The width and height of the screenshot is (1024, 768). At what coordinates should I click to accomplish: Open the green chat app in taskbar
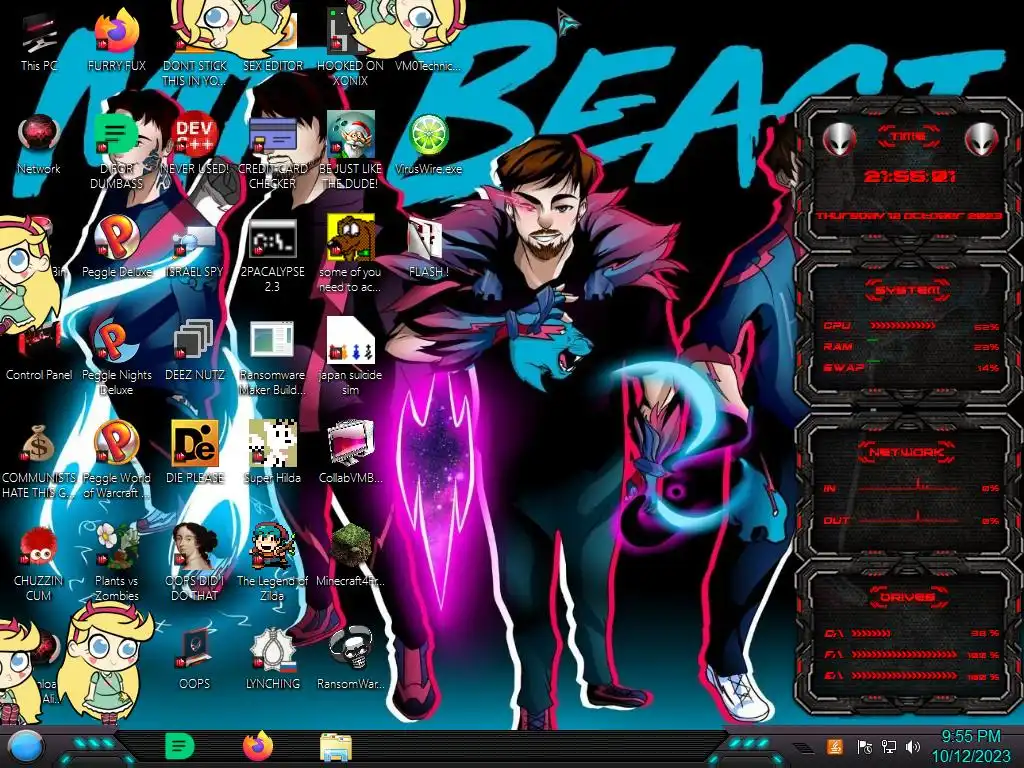pos(180,746)
